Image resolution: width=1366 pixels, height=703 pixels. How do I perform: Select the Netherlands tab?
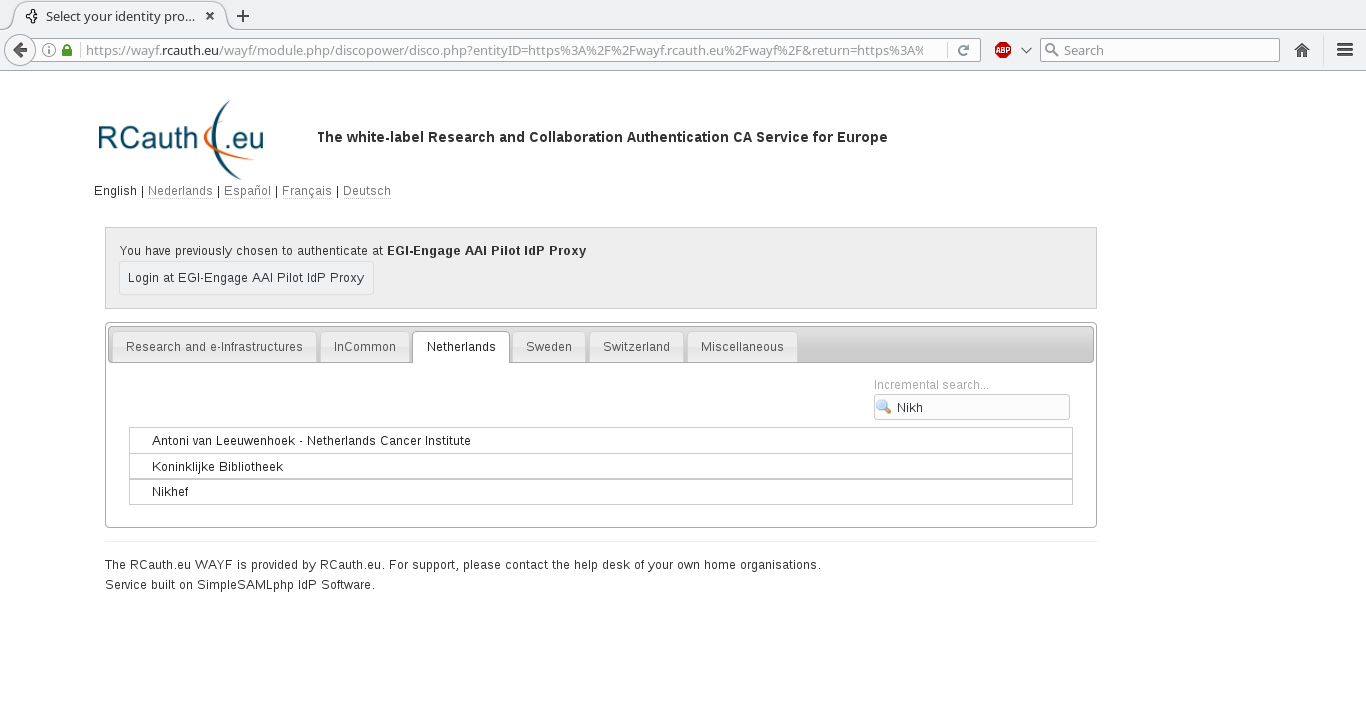click(x=461, y=347)
